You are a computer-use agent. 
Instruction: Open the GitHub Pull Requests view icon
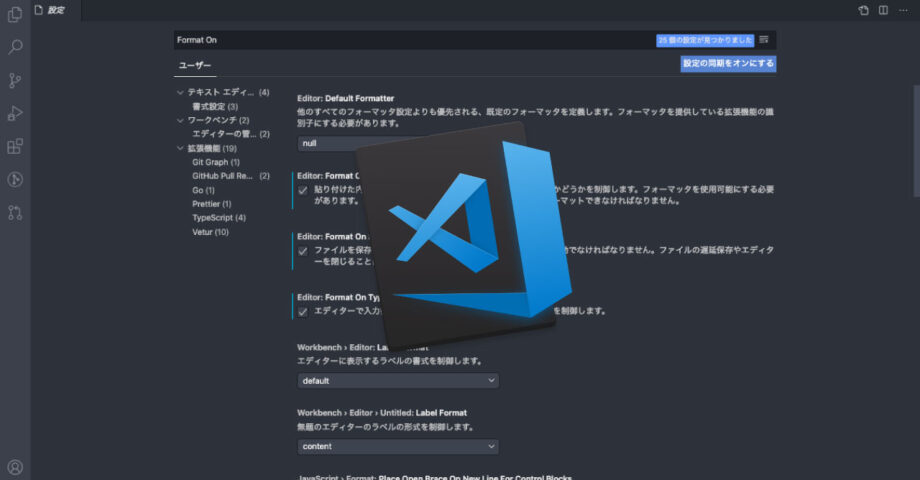click(15, 212)
